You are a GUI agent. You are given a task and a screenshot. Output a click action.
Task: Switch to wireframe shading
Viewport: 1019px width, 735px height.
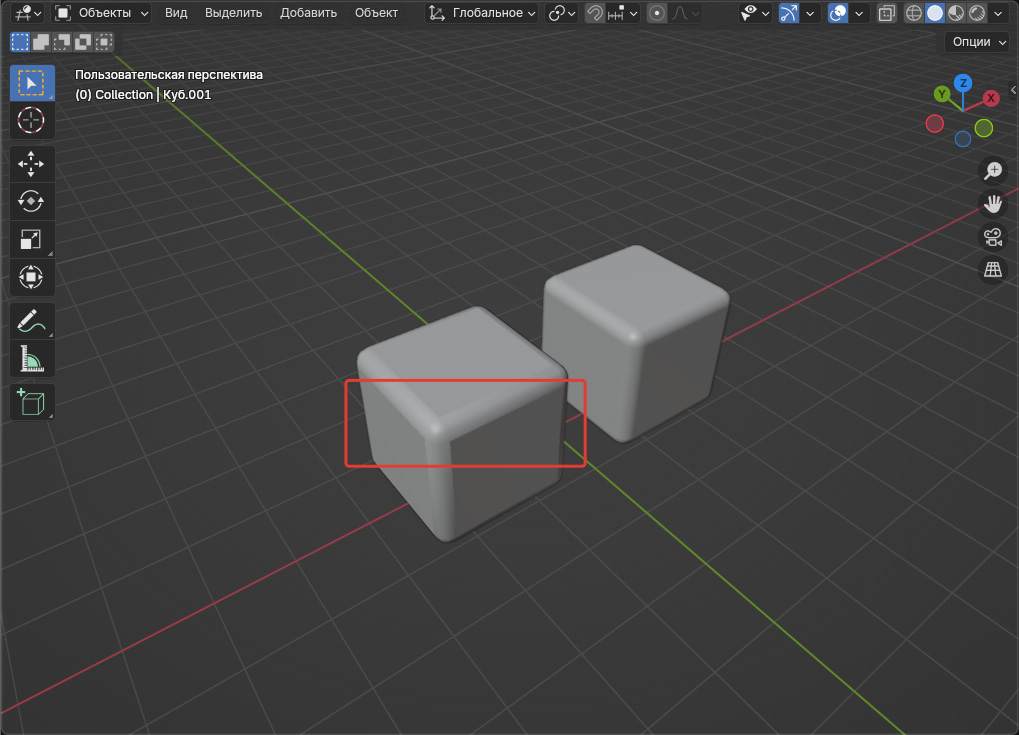(914, 12)
